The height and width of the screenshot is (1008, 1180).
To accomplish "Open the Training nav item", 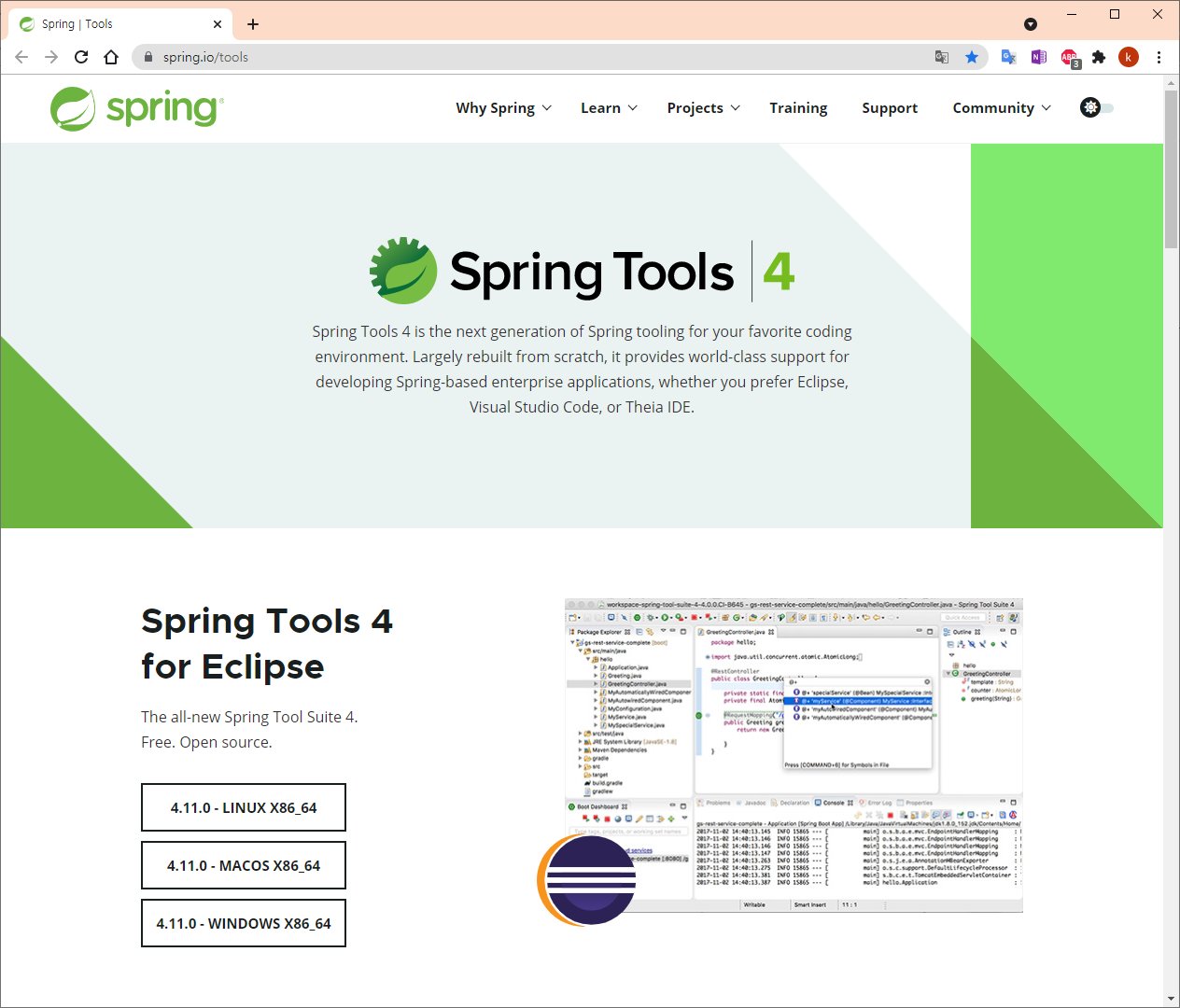I will point(798,108).
